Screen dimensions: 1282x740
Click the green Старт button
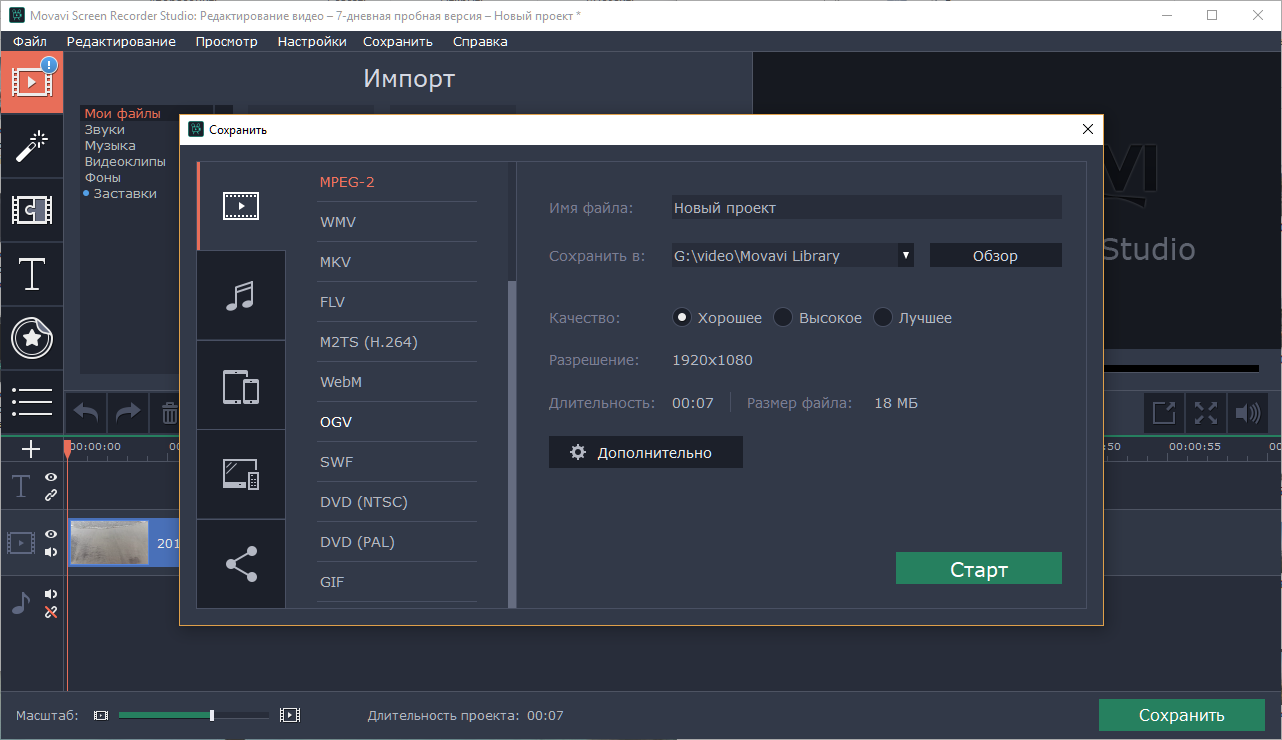pyautogui.click(x=978, y=569)
